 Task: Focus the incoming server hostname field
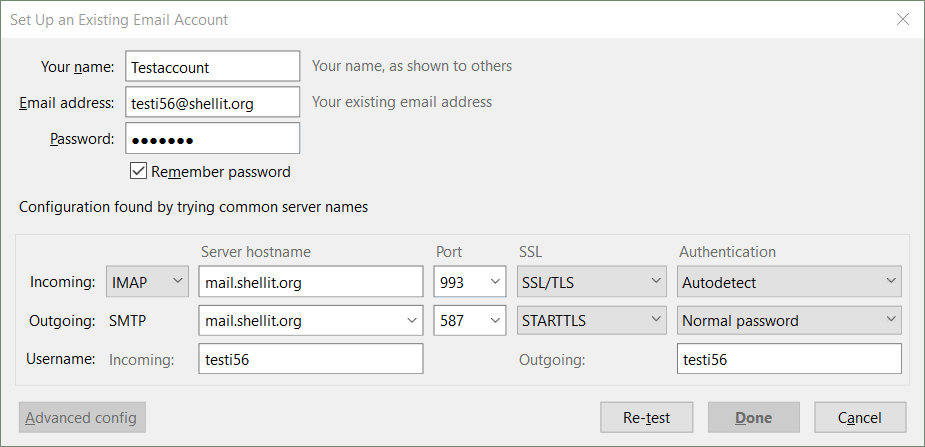point(311,281)
